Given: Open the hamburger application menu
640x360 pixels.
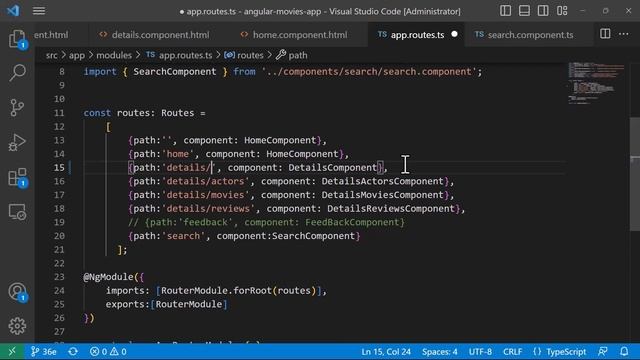Looking at the screenshot, I should tap(39, 11).
